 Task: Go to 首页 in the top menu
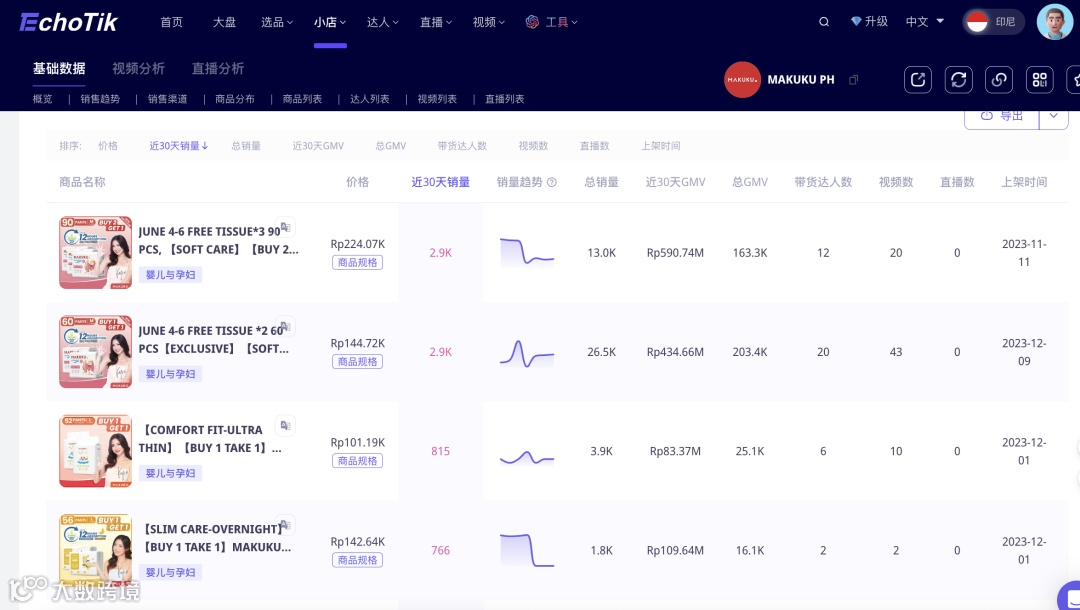pos(172,22)
